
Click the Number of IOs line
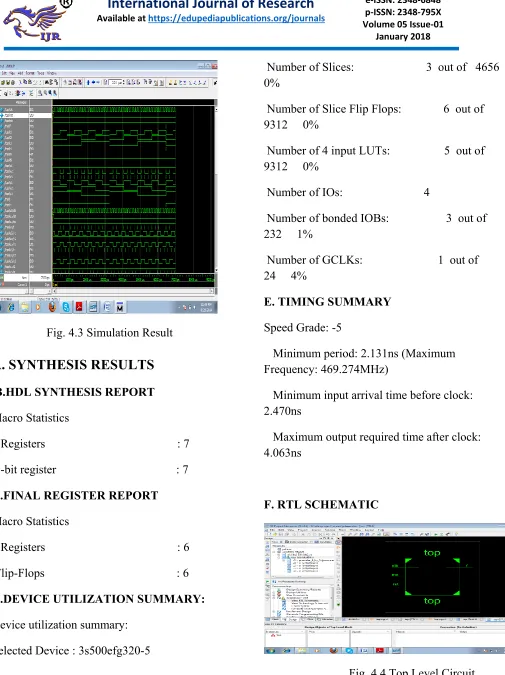click(x=348, y=192)
